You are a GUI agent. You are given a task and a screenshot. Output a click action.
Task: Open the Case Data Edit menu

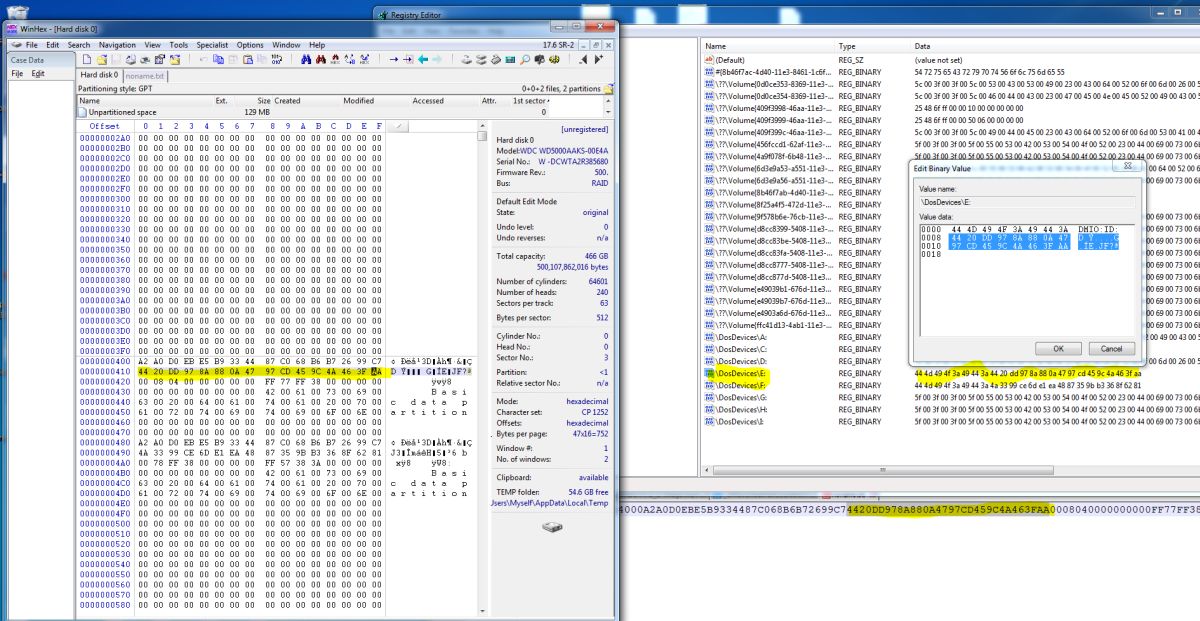[38, 73]
